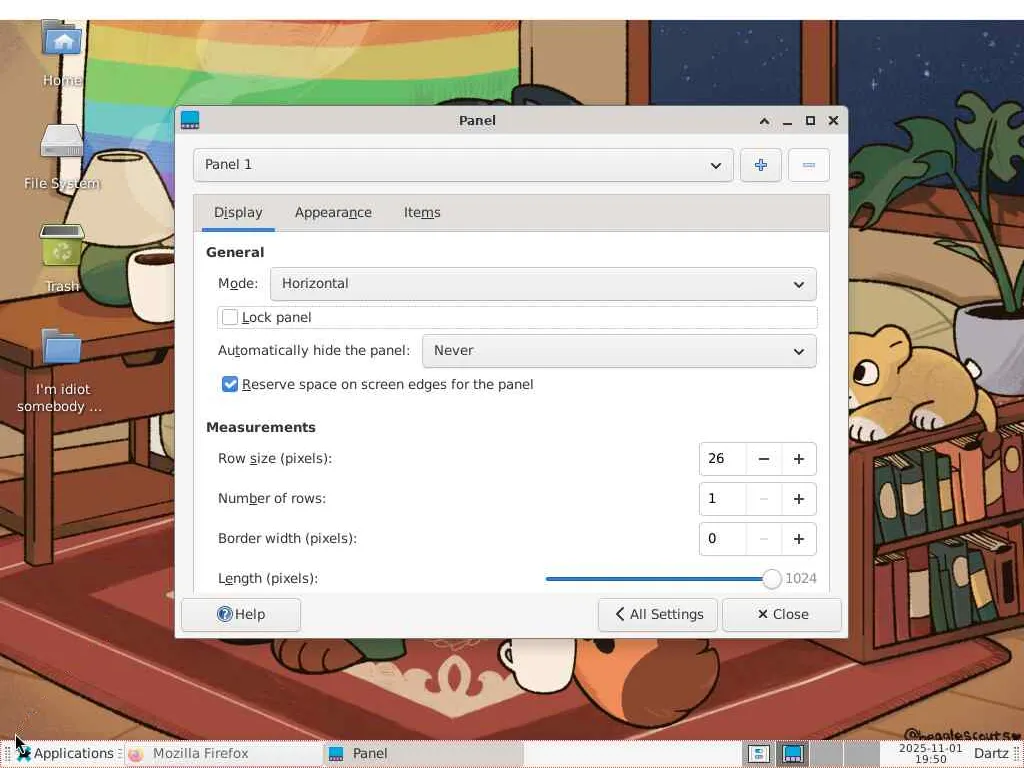
Task: Disable Reserve space on screen edges checkbox
Action: [x=230, y=384]
